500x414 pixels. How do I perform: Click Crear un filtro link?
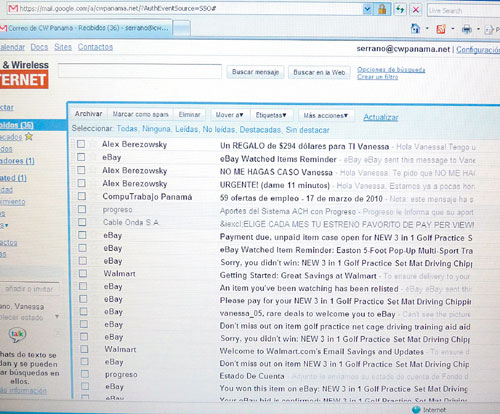coord(378,77)
